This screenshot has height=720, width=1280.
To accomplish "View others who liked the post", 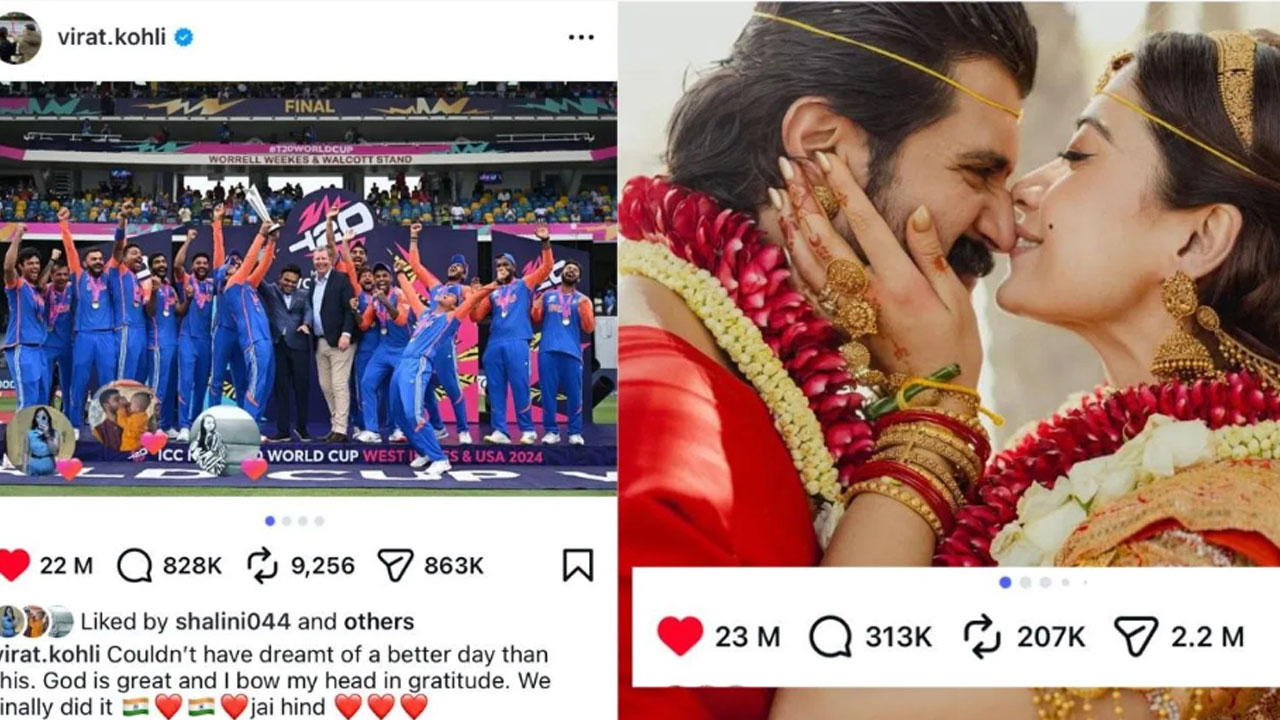I will click(379, 621).
